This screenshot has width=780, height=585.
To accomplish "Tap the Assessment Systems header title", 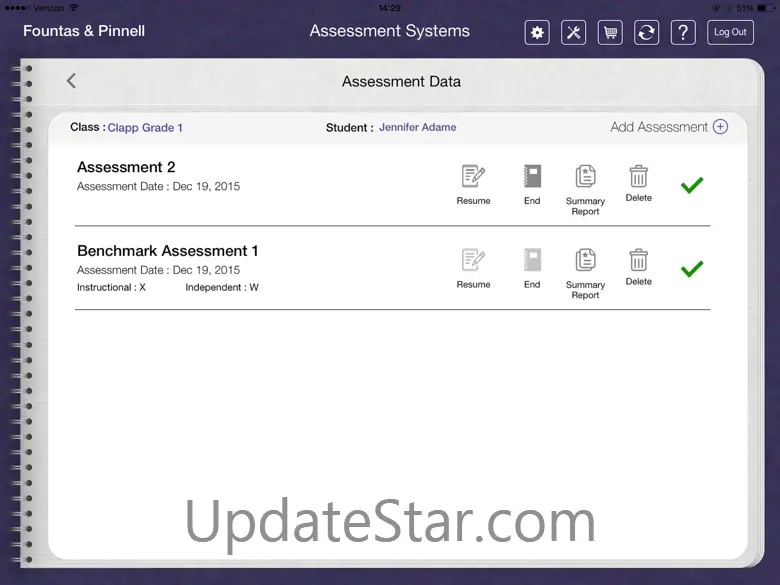I will pyautogui.click(x=390, y=31).
